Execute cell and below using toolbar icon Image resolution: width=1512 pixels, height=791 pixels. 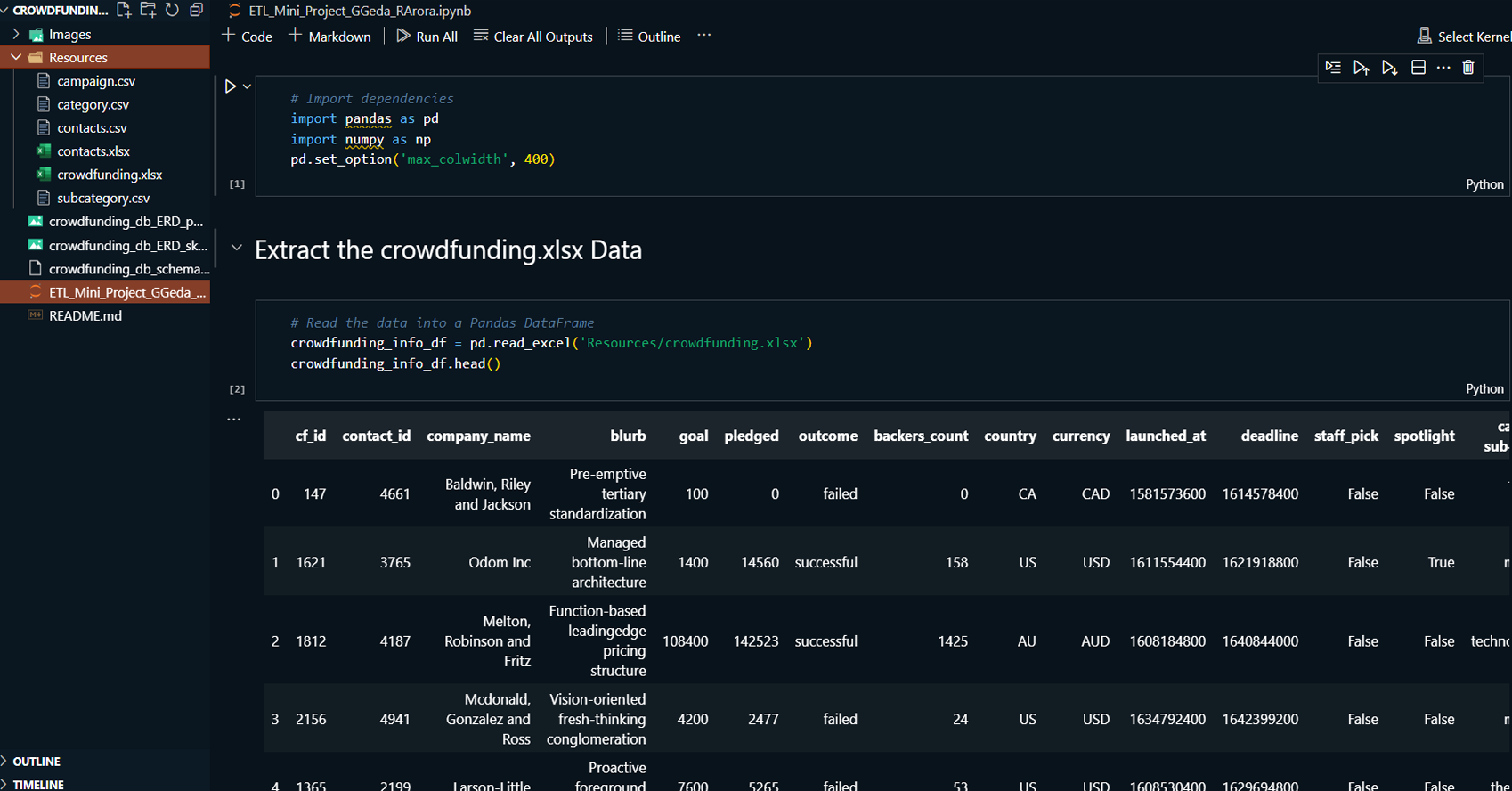click(1389, 68)
